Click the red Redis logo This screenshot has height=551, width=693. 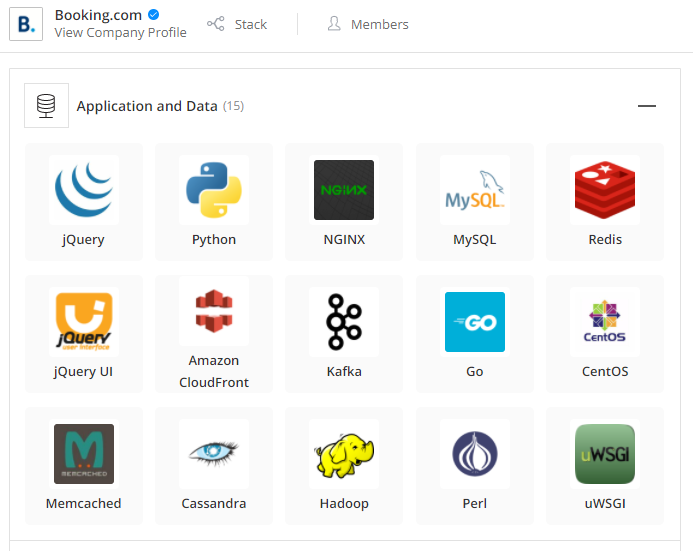(x=605, y=190)
